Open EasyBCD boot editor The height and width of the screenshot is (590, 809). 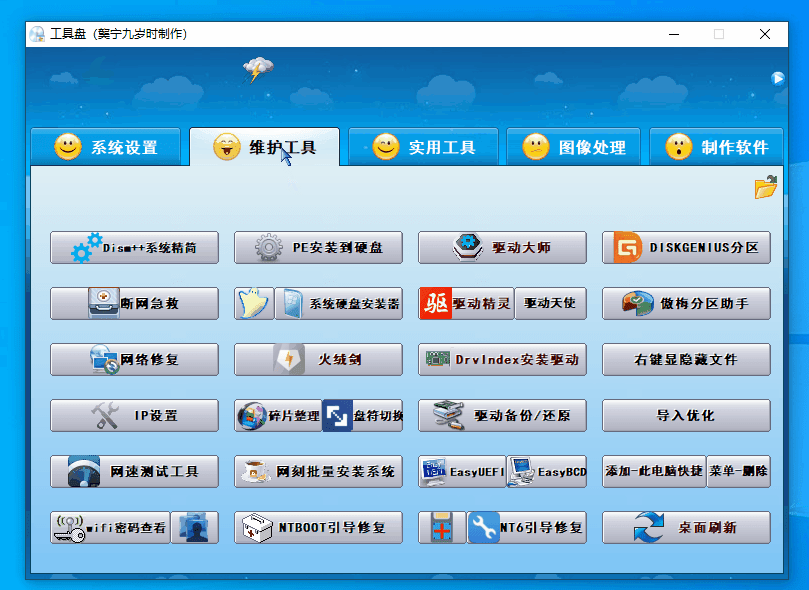(x=546, y=472)
